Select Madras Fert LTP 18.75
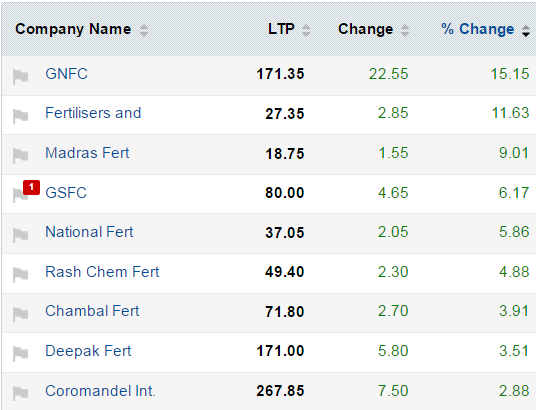Viewport: 536px width, 410px height. (x=285, y=154)
